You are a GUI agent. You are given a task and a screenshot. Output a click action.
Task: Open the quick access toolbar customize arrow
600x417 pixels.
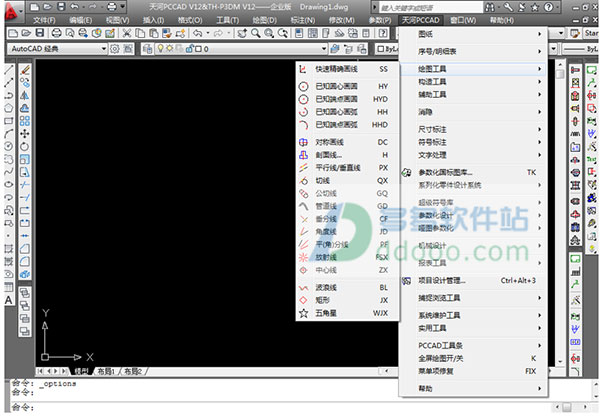tap(123, 7)
